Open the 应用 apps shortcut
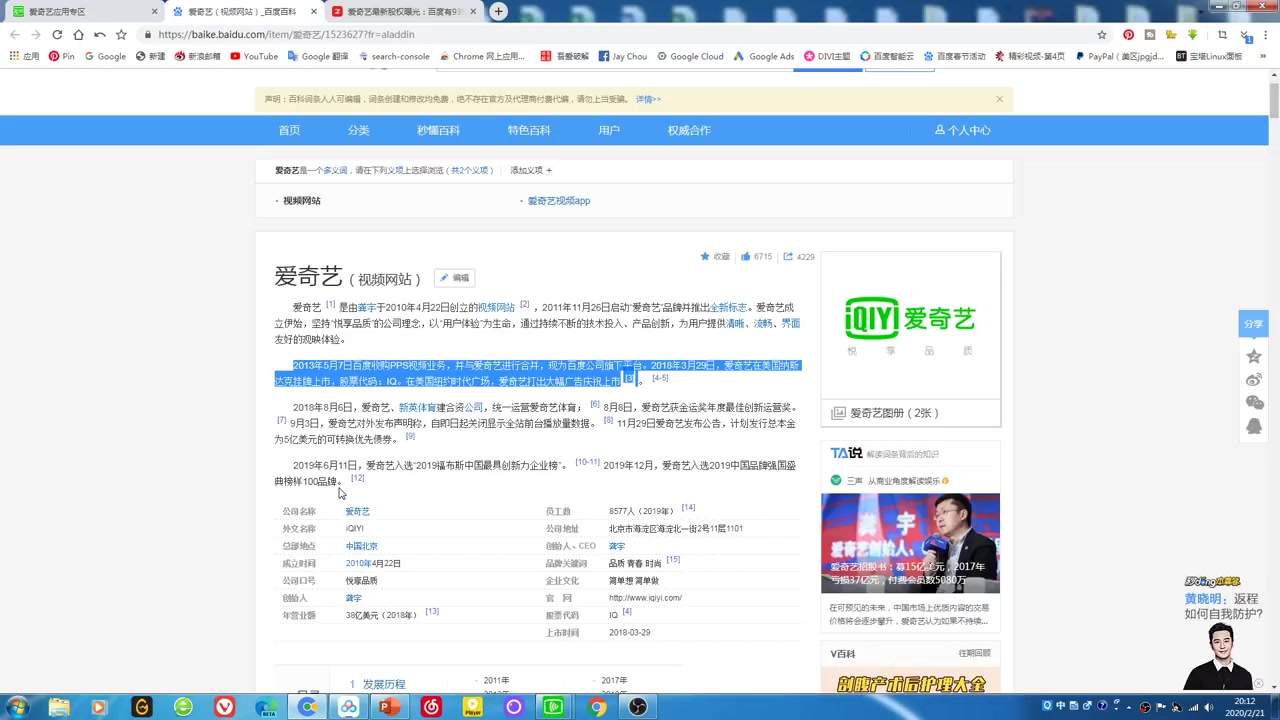Image resolution: width=1280 pixels, height=720 pixels. click(x=24, y=56)
